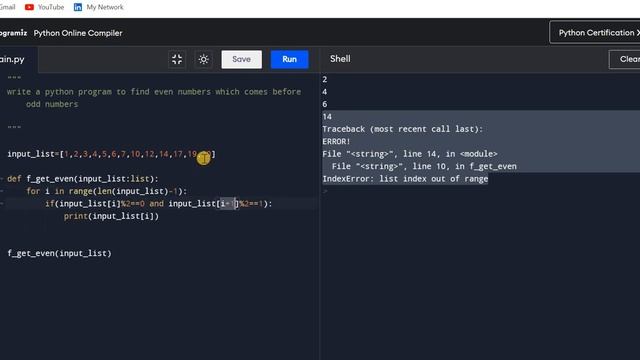The width and height of the screenshot is (640, 360).
Task: Open Python Certification link
Action: pos(595,33)
